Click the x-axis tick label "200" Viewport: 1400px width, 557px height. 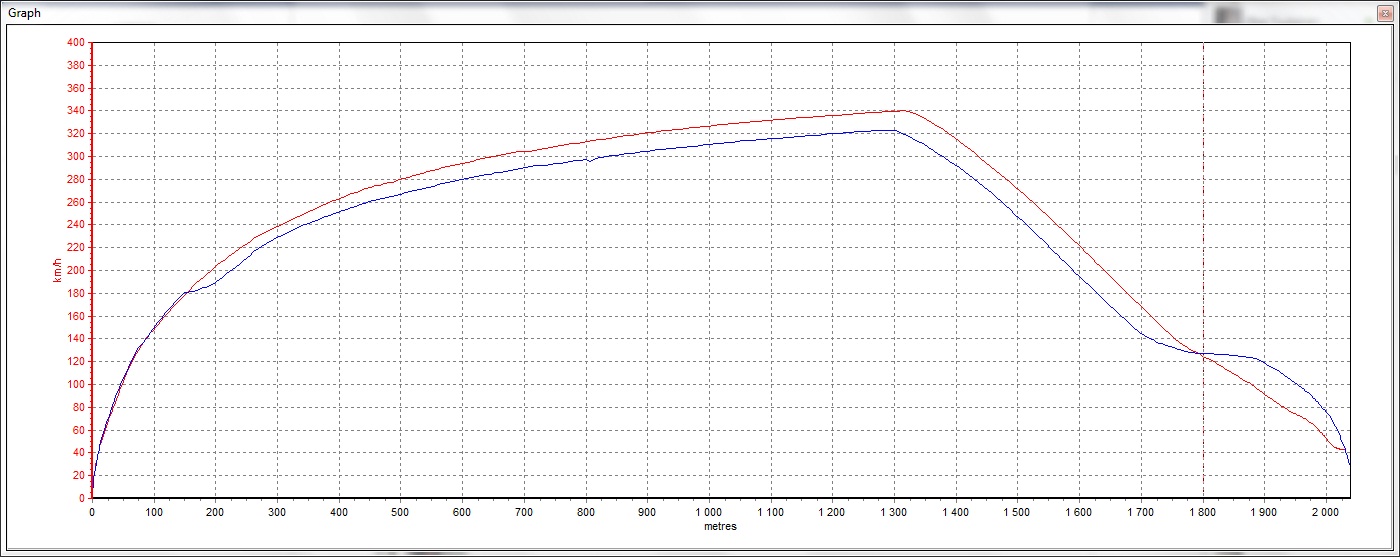[x=215, y=511]
